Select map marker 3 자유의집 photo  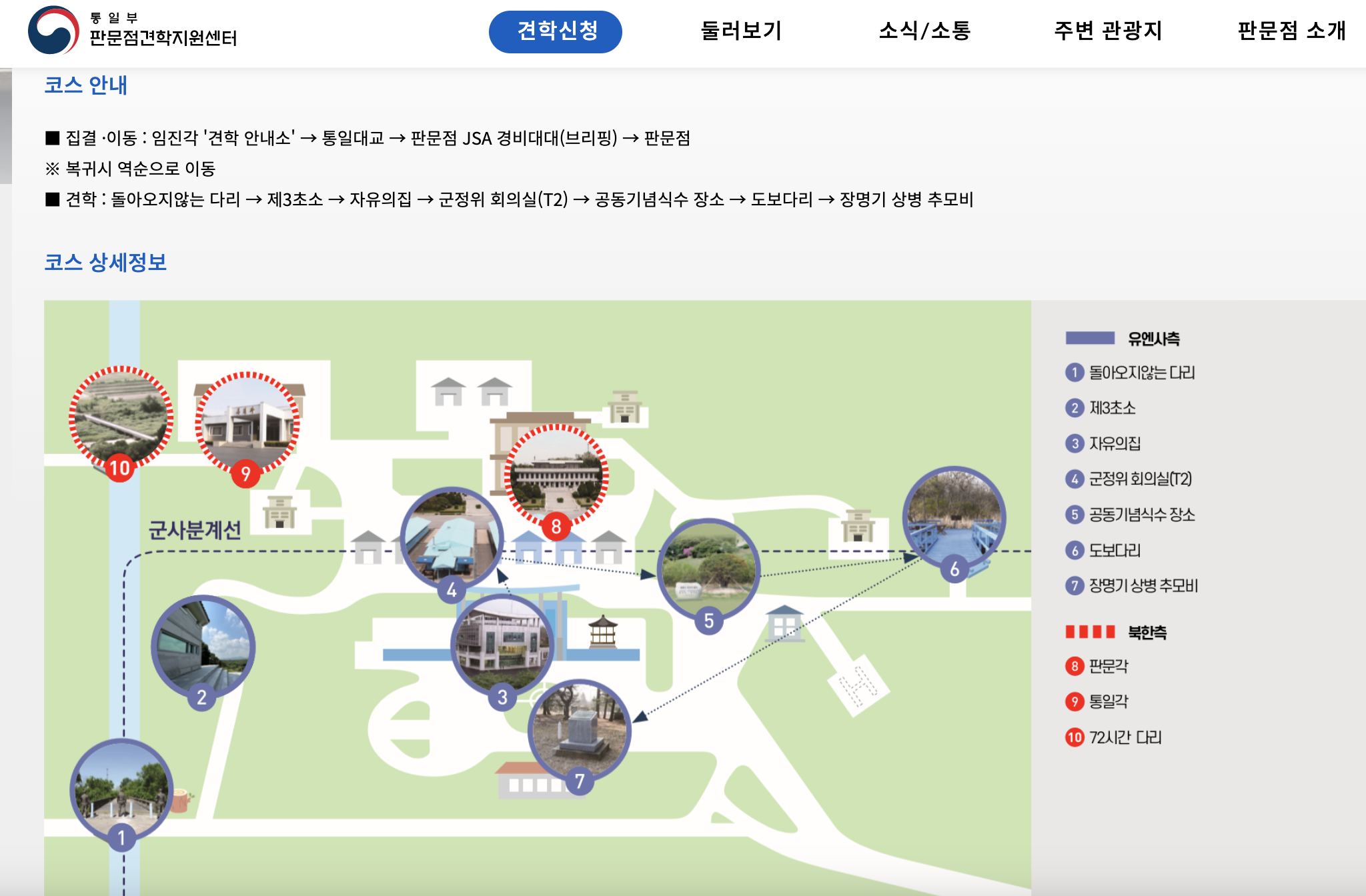pyautogui.click(x=502, y=644)
